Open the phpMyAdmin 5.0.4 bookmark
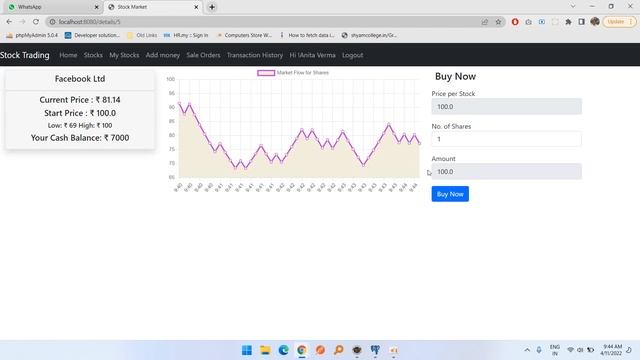The width and height of the screenshot is (640, 360). coord(32,36)
